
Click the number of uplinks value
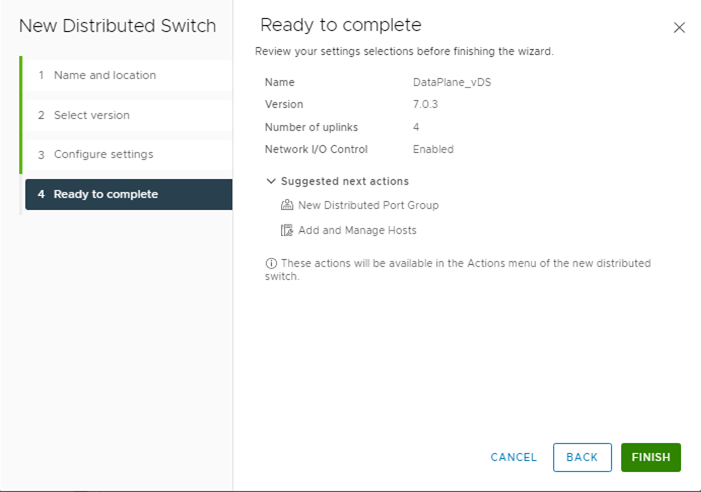click(x=416, y=127)
